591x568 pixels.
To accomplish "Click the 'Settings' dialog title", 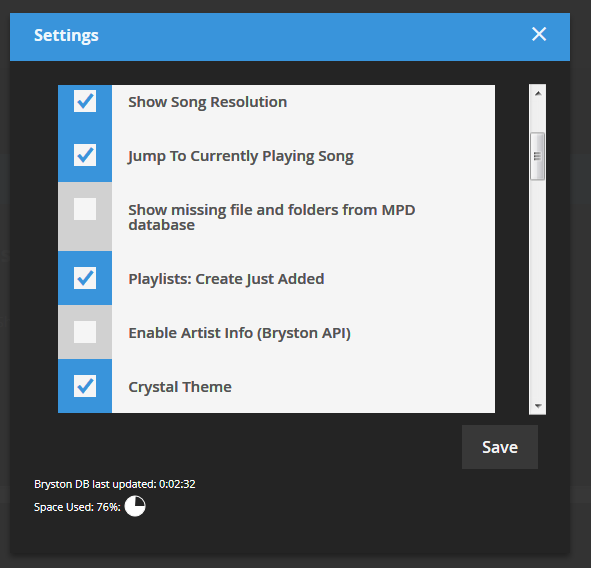I will [x=66, y=35].
